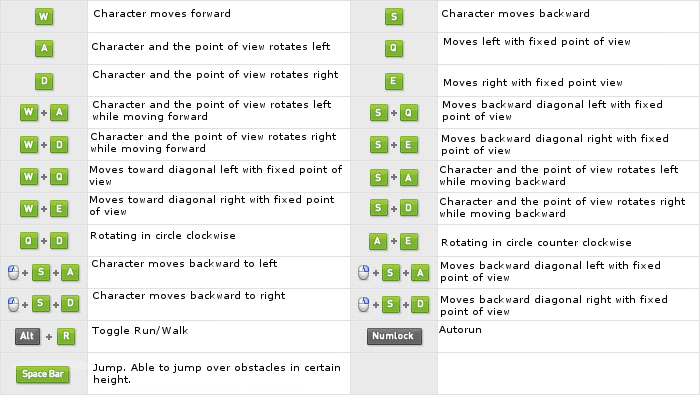Click the E key in the W + E combination
The height and width of the screenshot is (395, 700).
[x=59, y=208]
